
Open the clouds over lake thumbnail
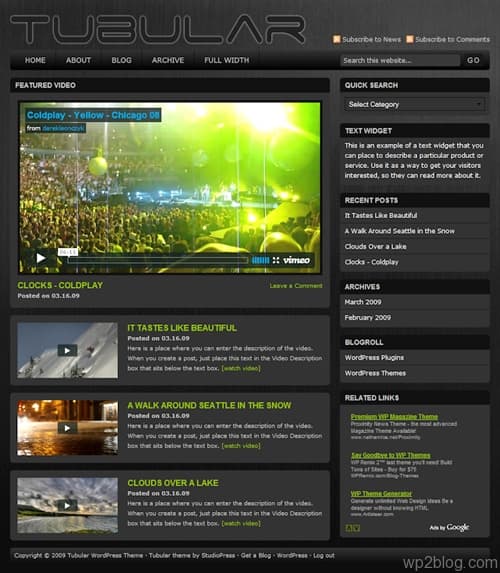pyautogui.click(x=67, y=505)
